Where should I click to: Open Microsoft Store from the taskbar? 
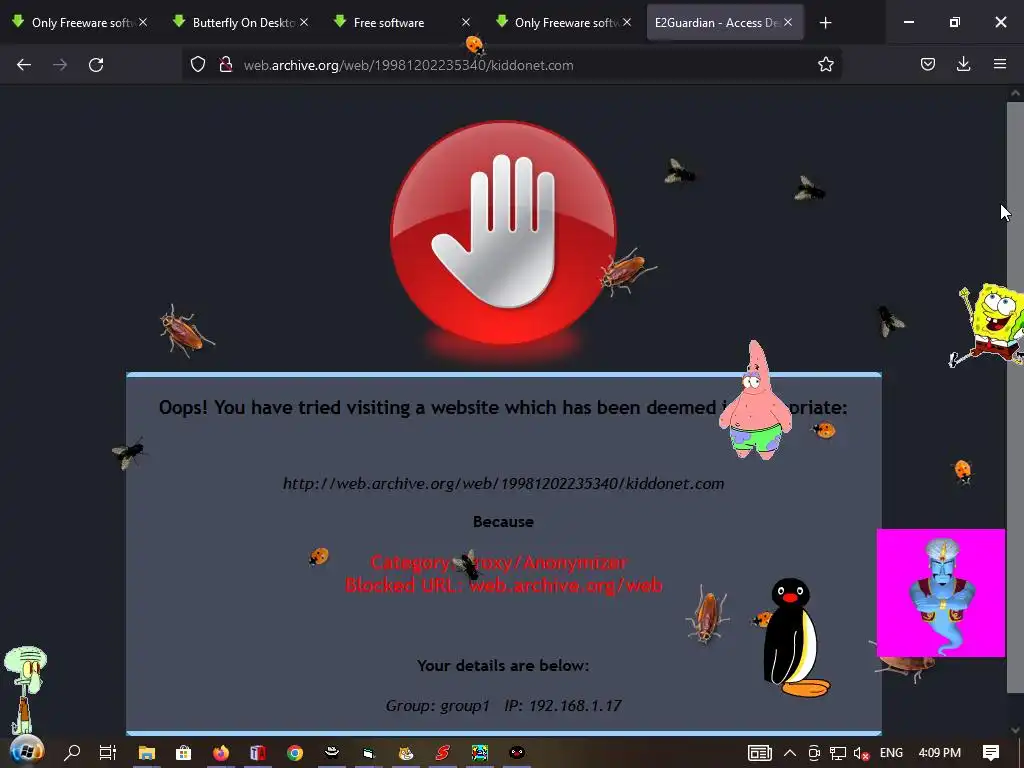pyautogui.click(x=184, y=752)
